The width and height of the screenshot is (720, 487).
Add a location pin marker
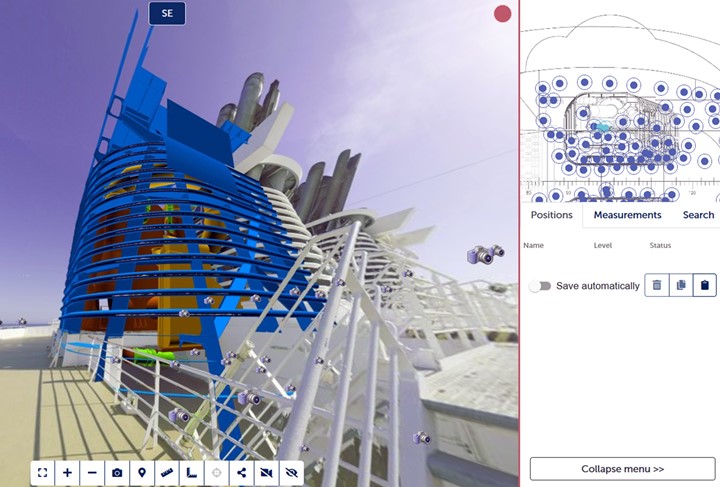pyautogui.click(x=142, y=473)
